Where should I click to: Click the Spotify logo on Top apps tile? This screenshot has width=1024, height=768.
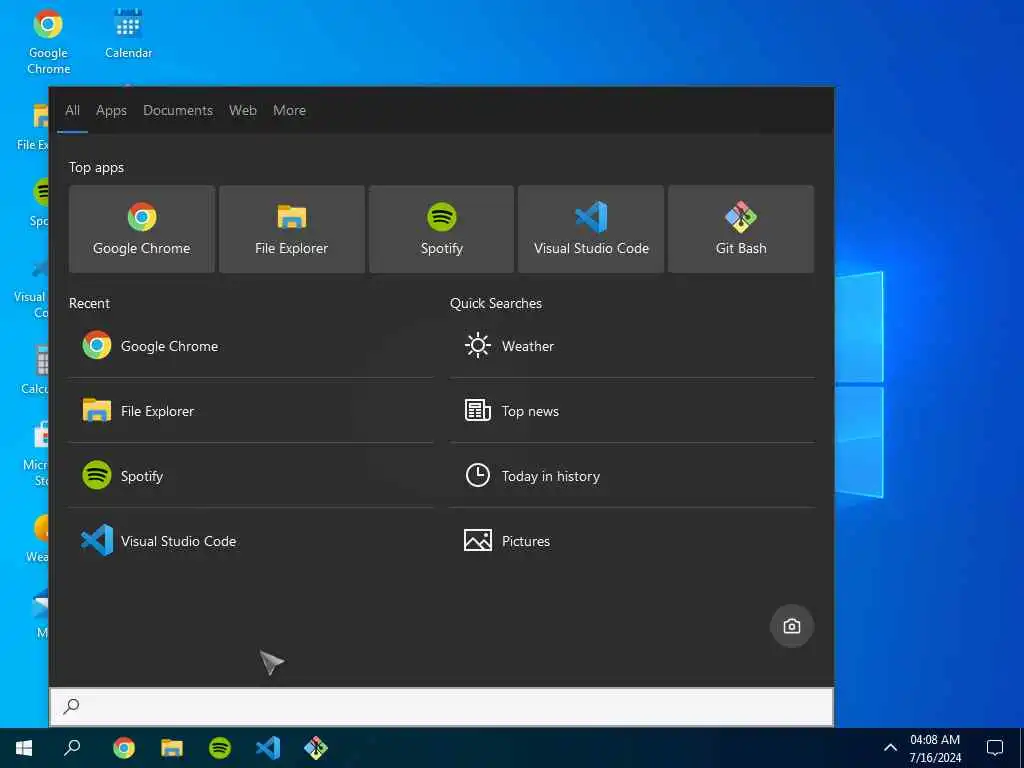[441, 217]
